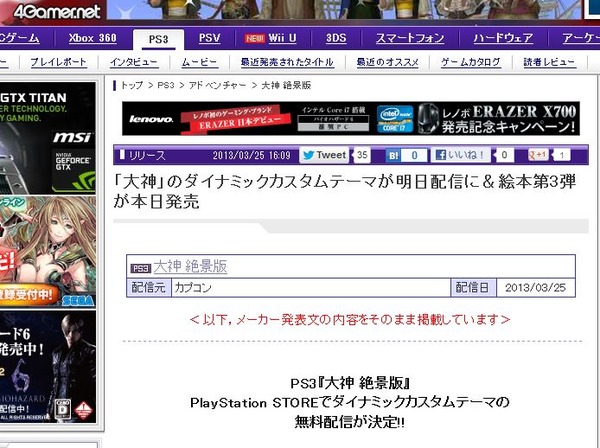Click アドベンチャー breadcrumb link
The height and width of the screenshot is (448, 600).
pos(217,85)
